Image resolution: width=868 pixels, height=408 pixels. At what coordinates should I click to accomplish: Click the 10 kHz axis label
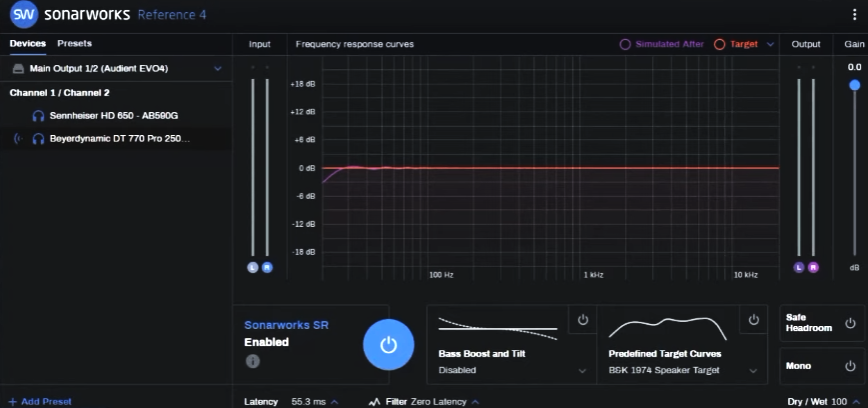(746, 275)
